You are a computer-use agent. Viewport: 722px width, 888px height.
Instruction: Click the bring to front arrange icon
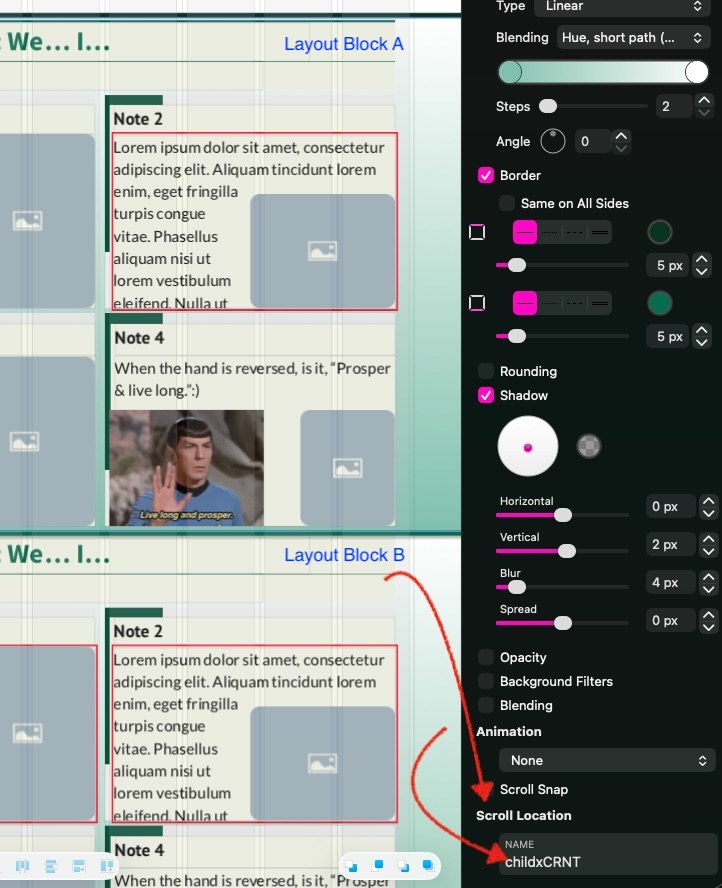pyautogui.click(x=427, y=865)
